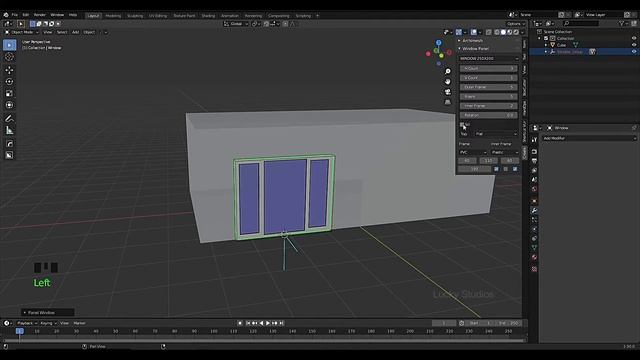640x360 pixels.
Task: Toggle last pane checkbox in bottom row
Action: click(515, 169)
